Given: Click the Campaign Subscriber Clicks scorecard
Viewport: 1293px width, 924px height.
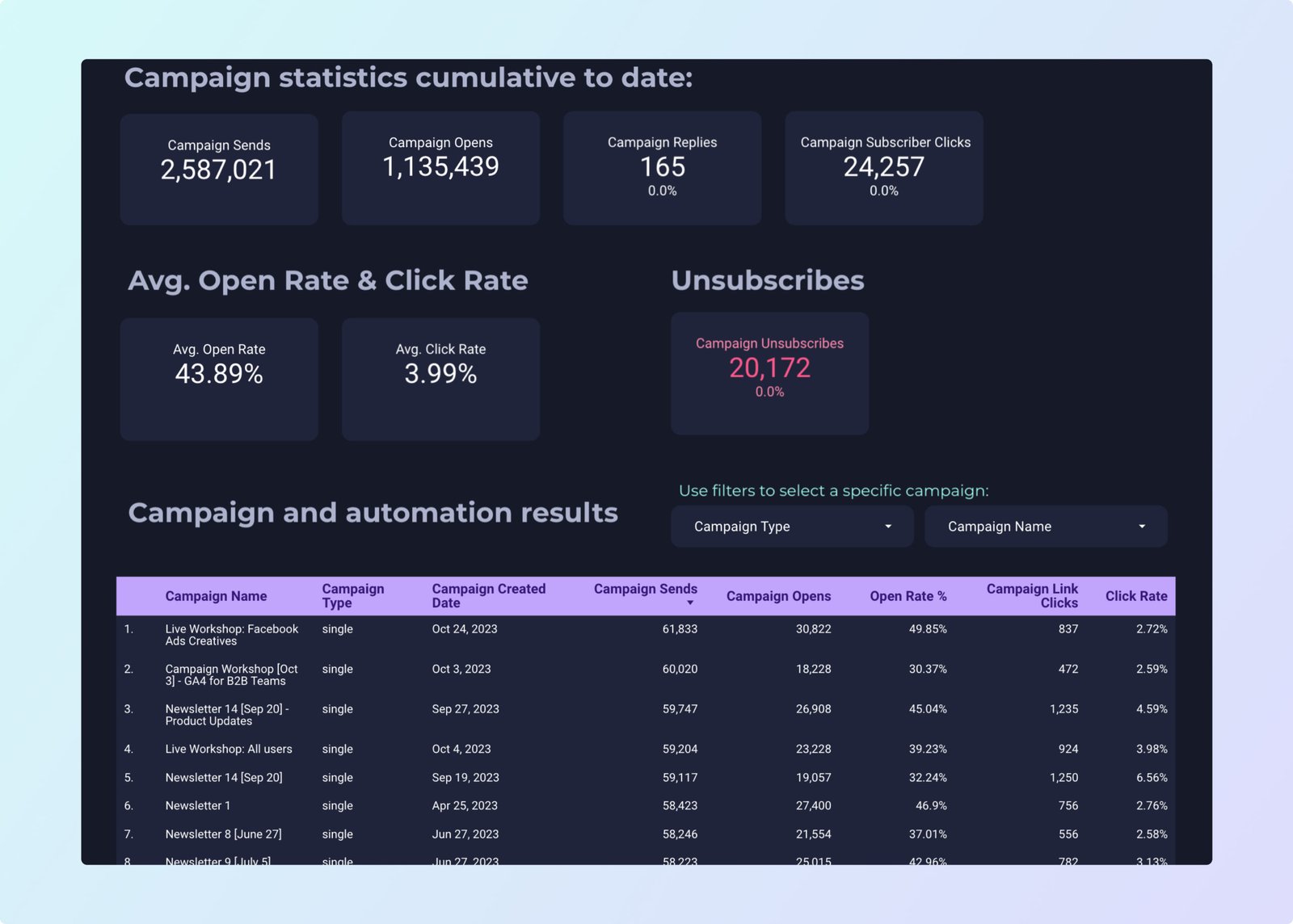Looking at the screenshot, I should (883, 168).
